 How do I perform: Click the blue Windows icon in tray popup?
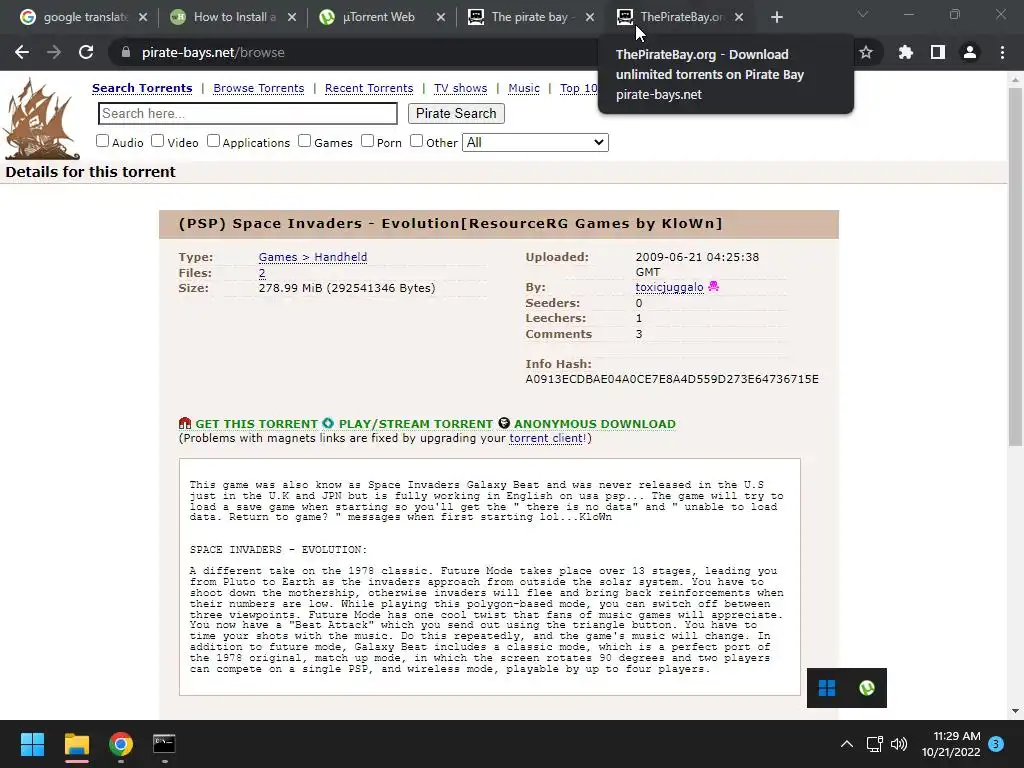coord(827,688)
